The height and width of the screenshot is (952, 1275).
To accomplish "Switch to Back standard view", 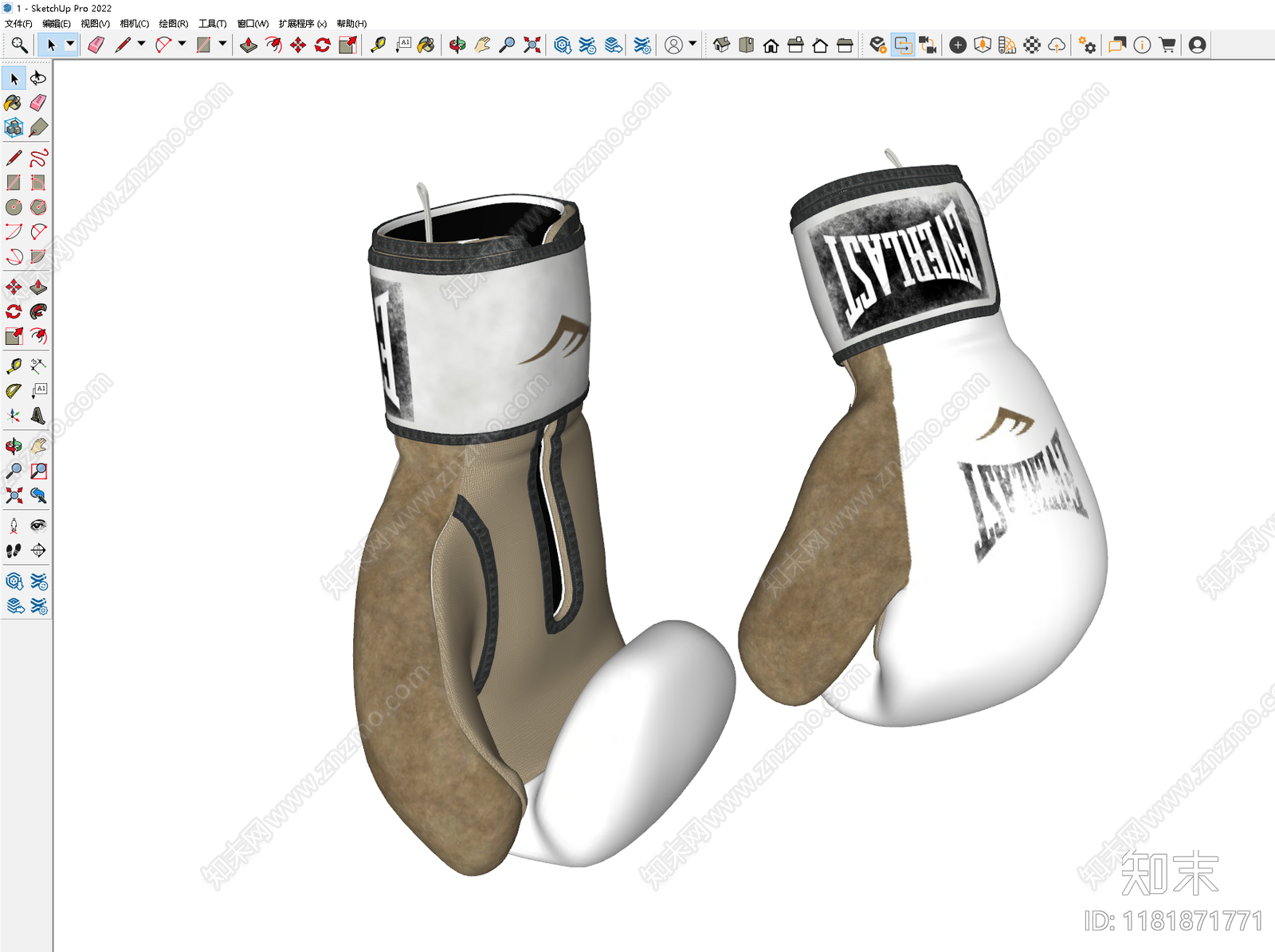I will point(820,45).
